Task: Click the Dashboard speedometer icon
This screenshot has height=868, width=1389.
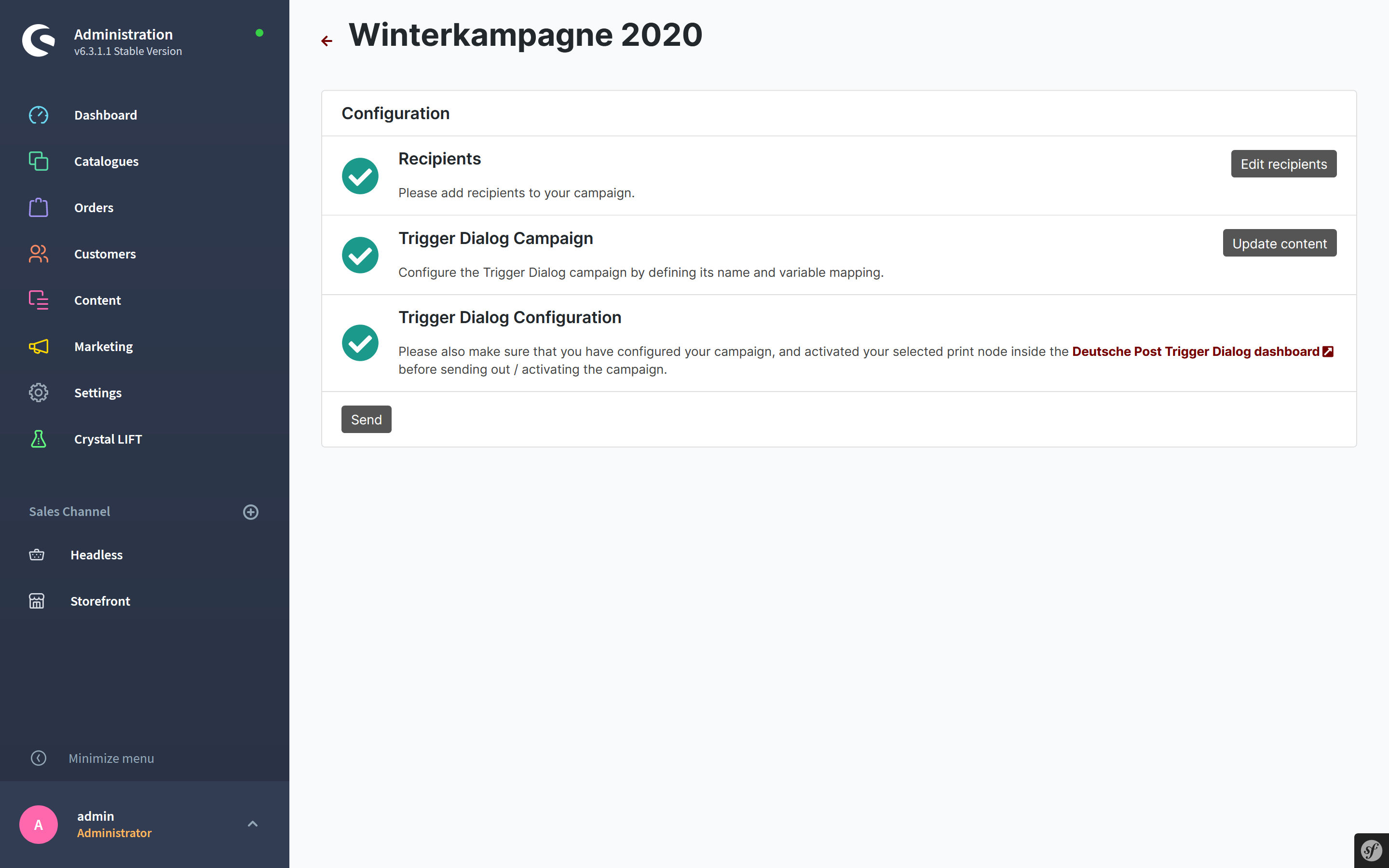Action: click(39, 115)
